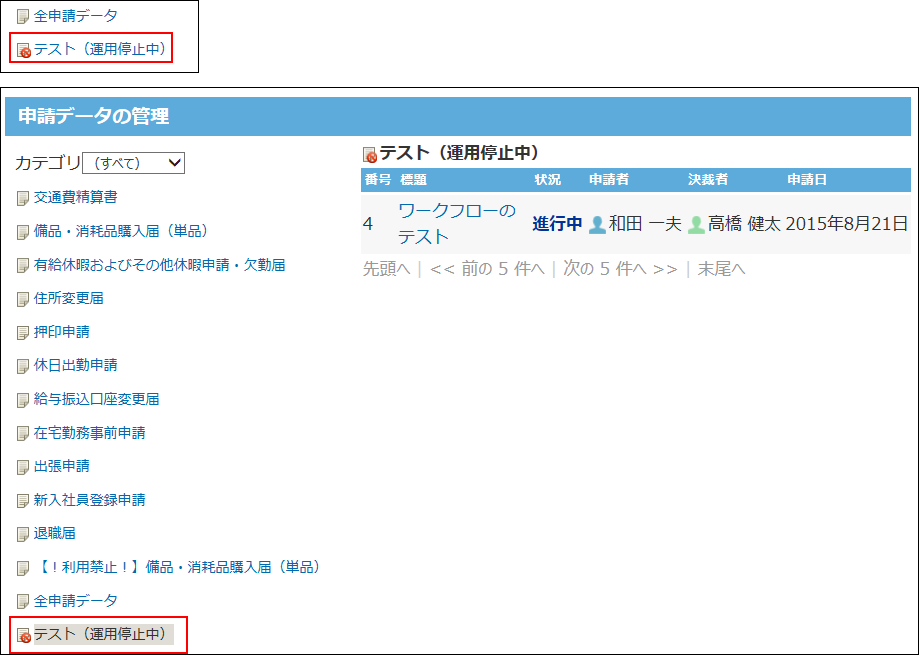Click icon beside 有給休暇およびその他休暇申請・欠勤届

tap(23, 266)
